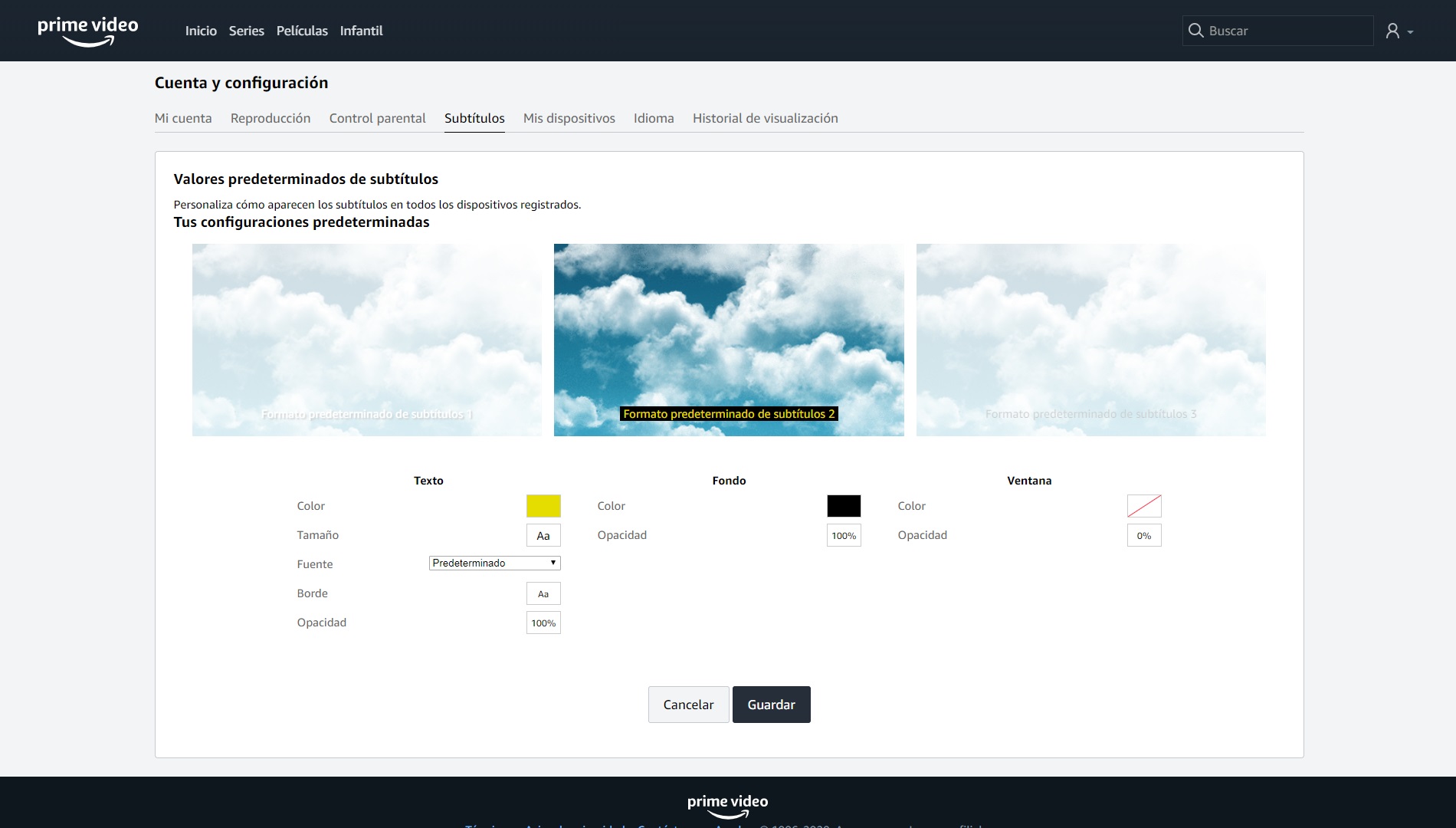
Task: Open text border Aa selector
Action: click(x=543, y=593)
